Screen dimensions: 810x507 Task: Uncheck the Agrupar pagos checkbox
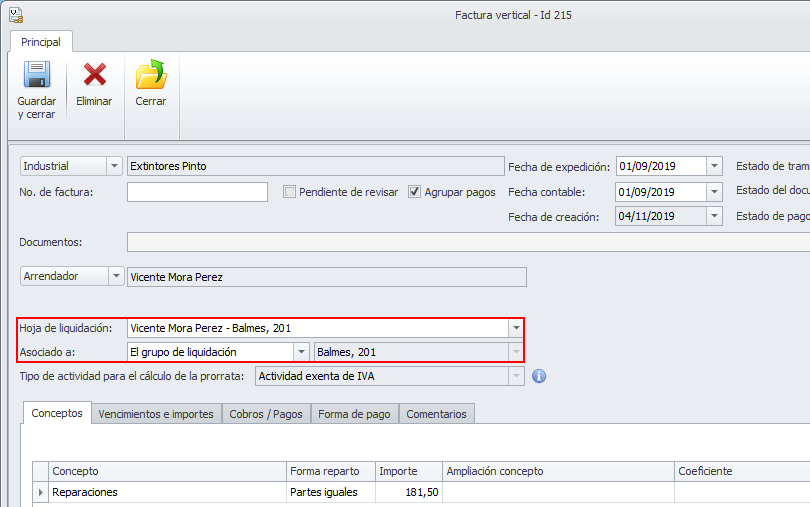click(x=414, y=192)
